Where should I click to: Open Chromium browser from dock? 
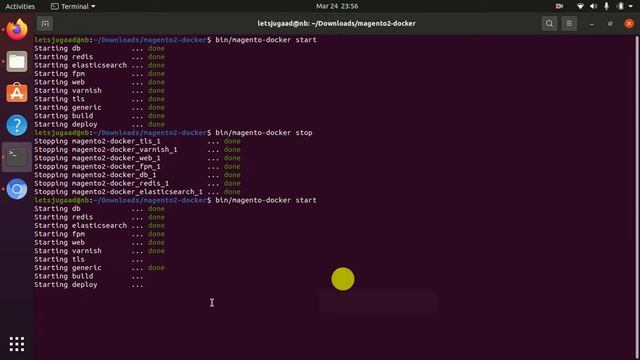pos(17,189)
